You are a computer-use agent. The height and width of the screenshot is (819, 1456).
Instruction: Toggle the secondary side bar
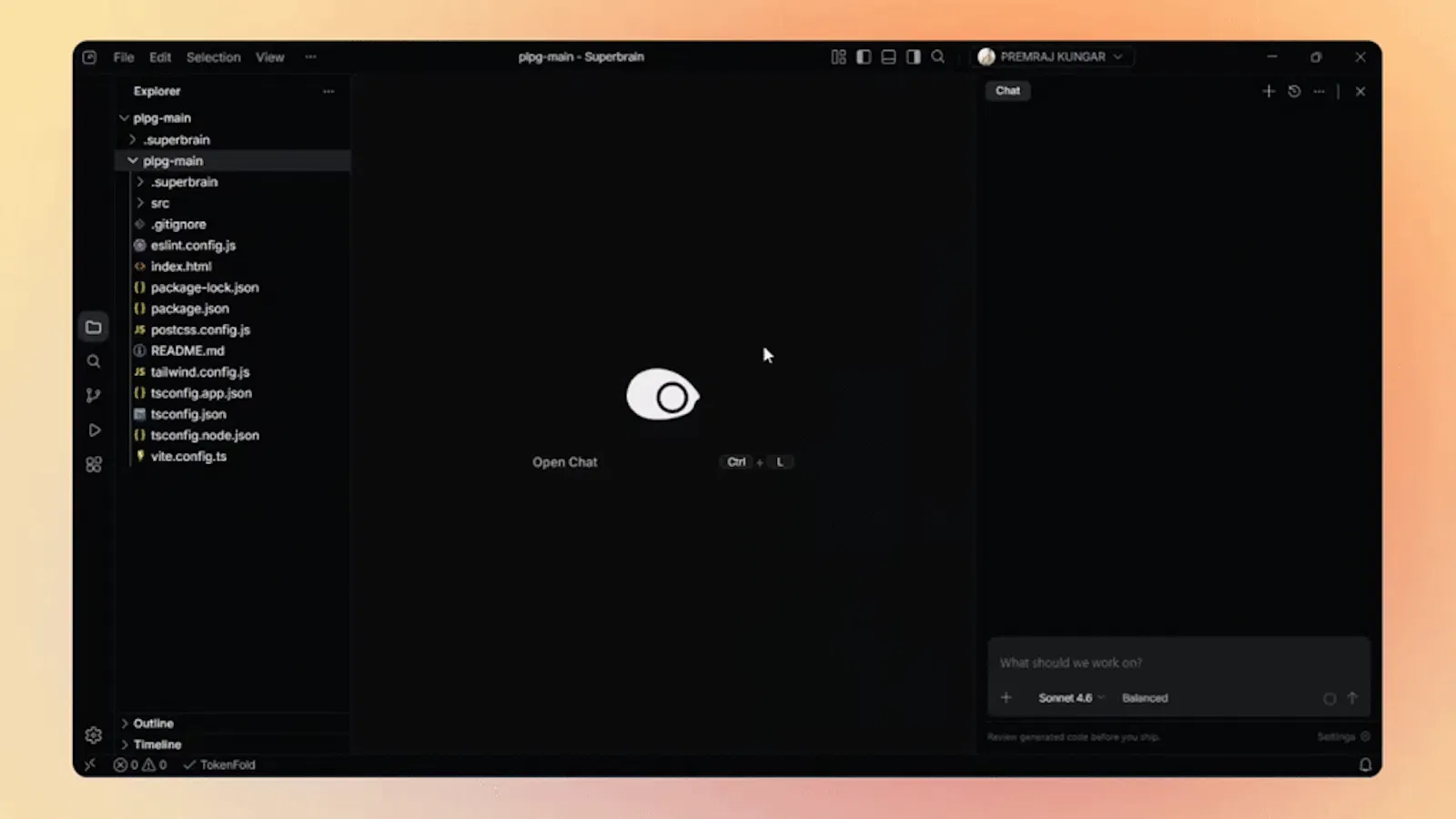click(x=913, y=56)
